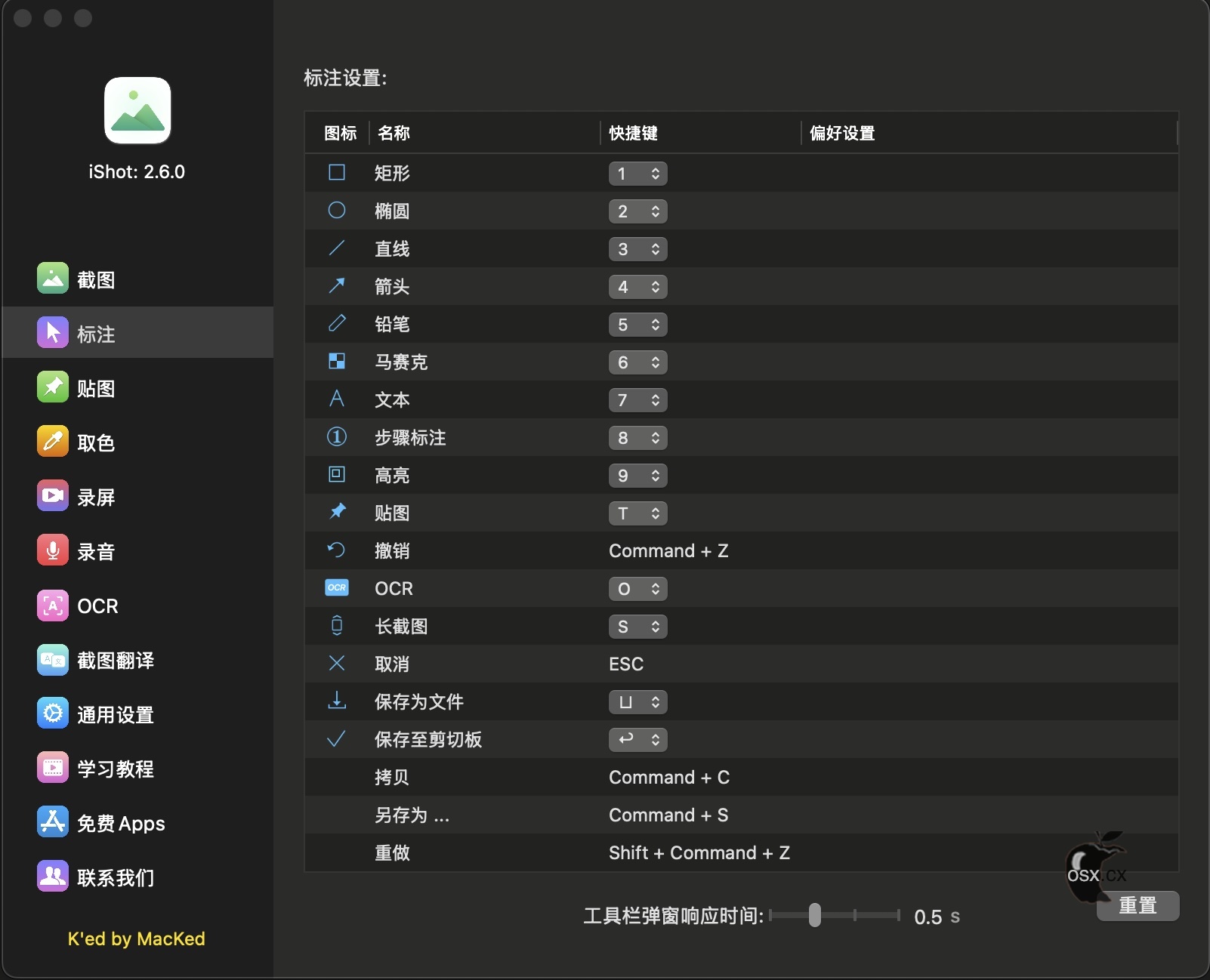Click the 截图翻译 translation sidebar icon
This screenshot has height=980, width=1210.
(x=52, y=660)
